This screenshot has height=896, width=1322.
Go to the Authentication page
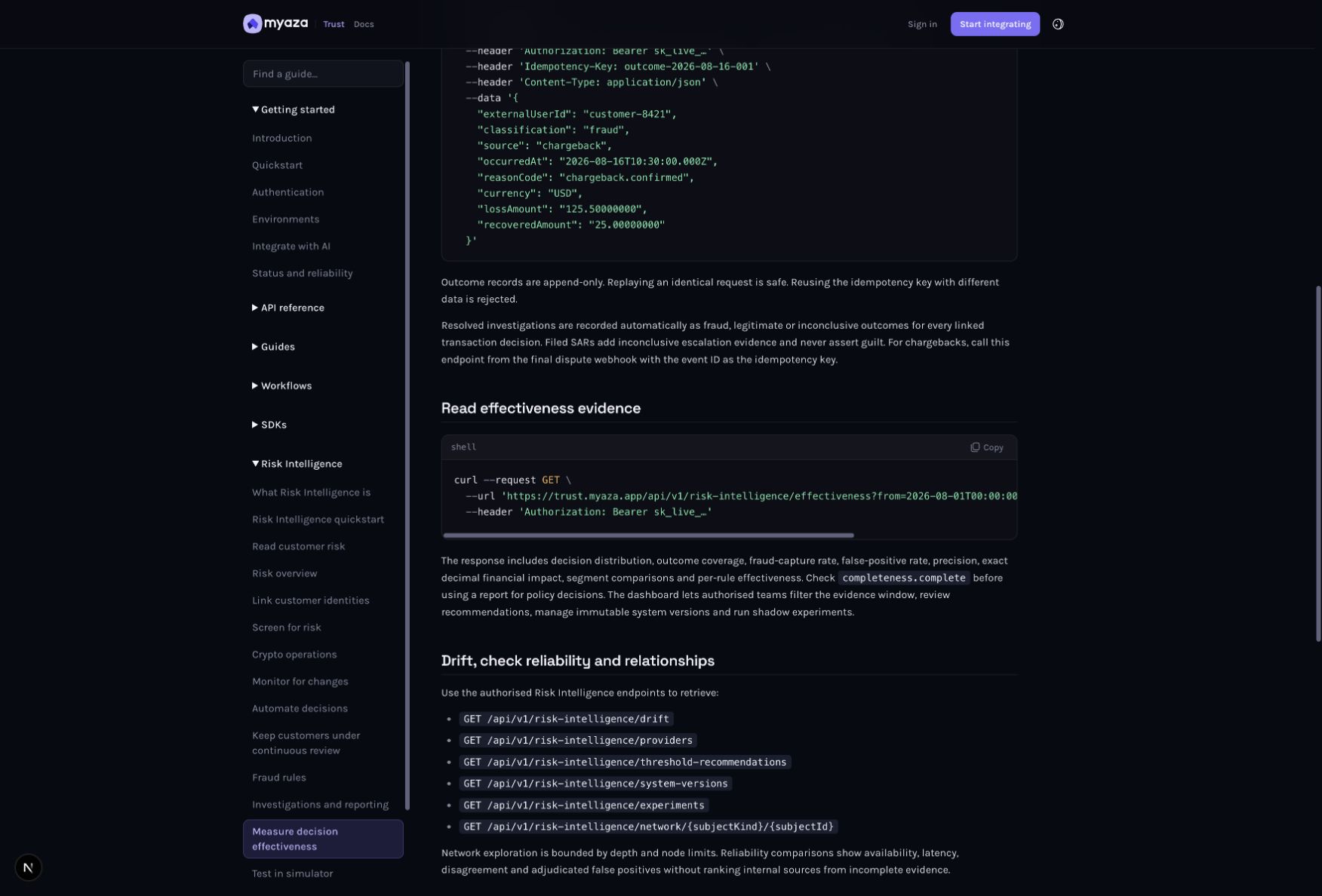pyautogui.click(x=287, y=192)
